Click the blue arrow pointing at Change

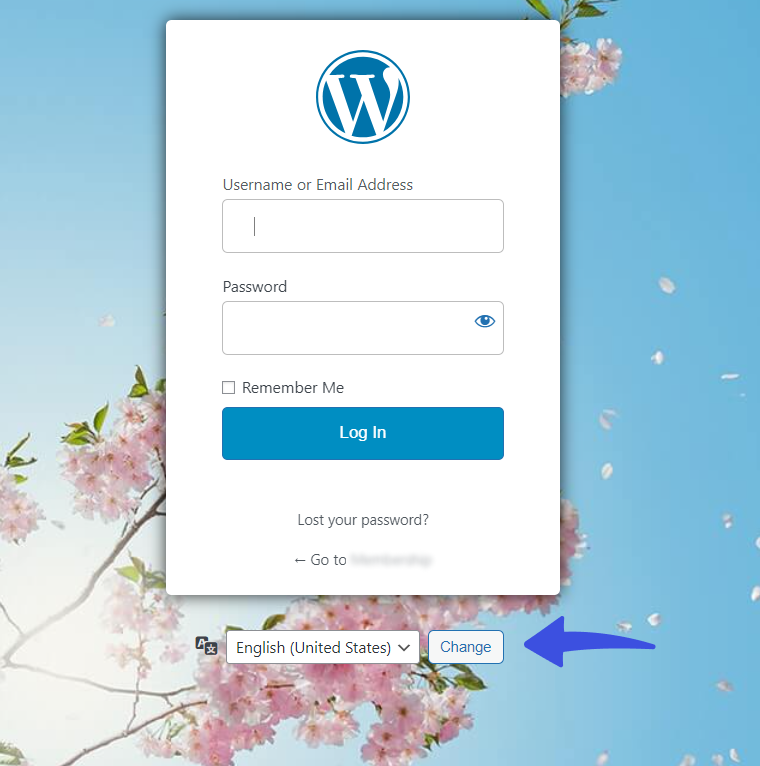(x=589, y=643)
